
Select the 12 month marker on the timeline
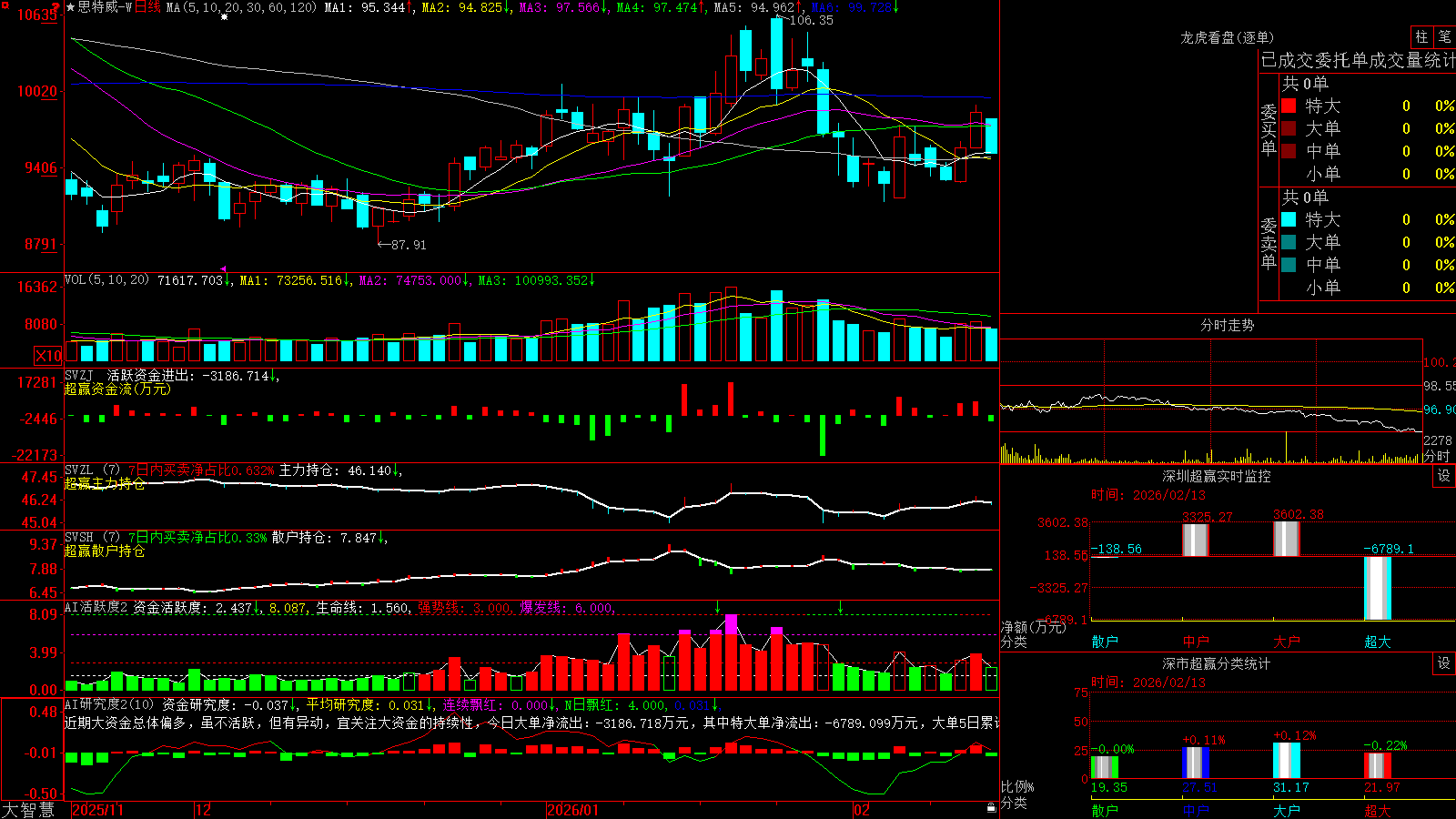click(204, 810)
